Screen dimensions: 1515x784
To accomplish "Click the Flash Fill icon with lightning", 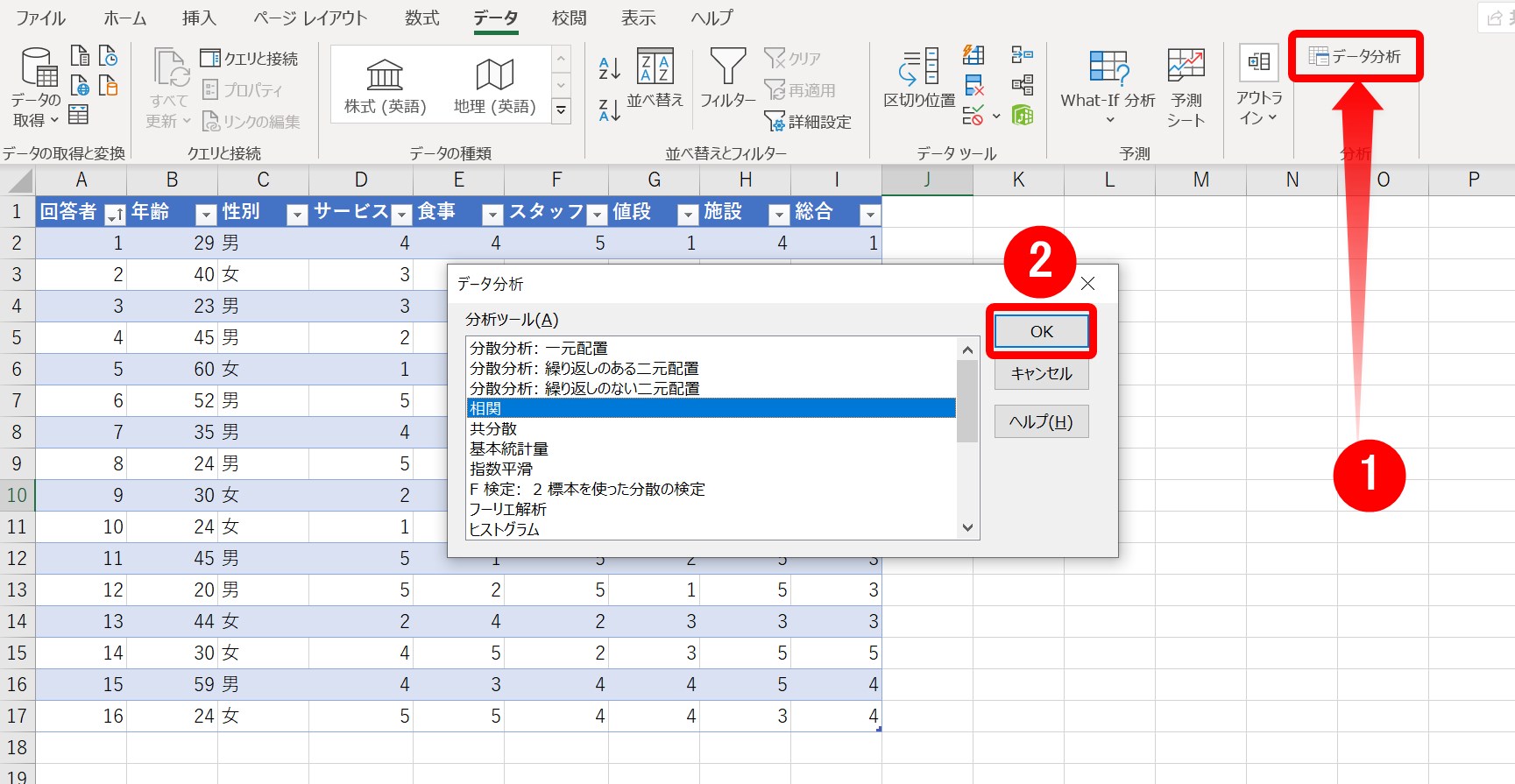I will point(973,55).
